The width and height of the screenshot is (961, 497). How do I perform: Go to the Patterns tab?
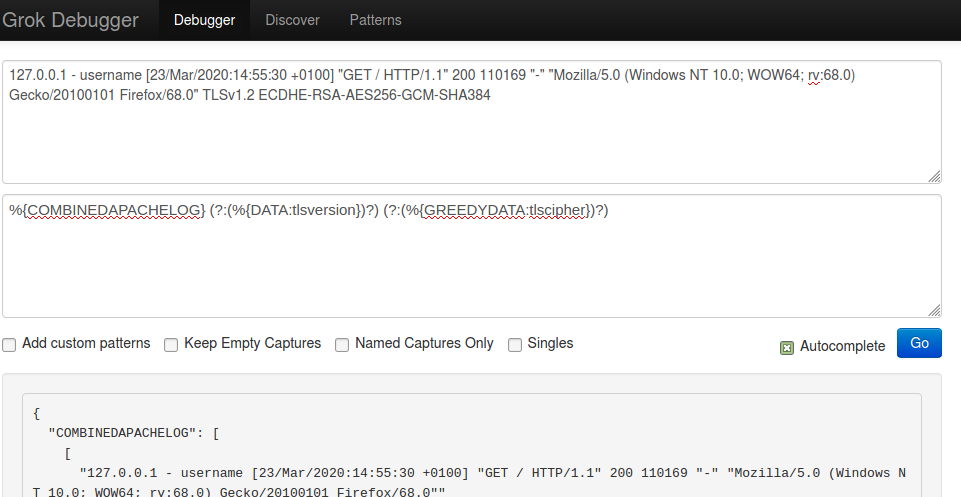coord(376,20)
